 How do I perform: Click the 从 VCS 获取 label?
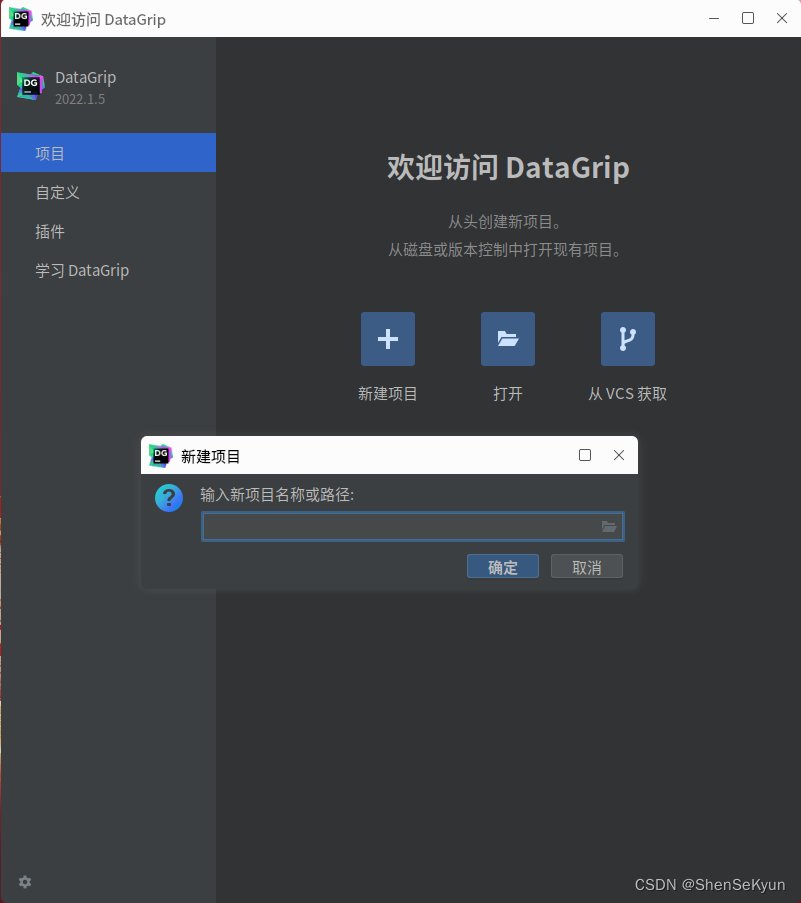click(627, 393)
